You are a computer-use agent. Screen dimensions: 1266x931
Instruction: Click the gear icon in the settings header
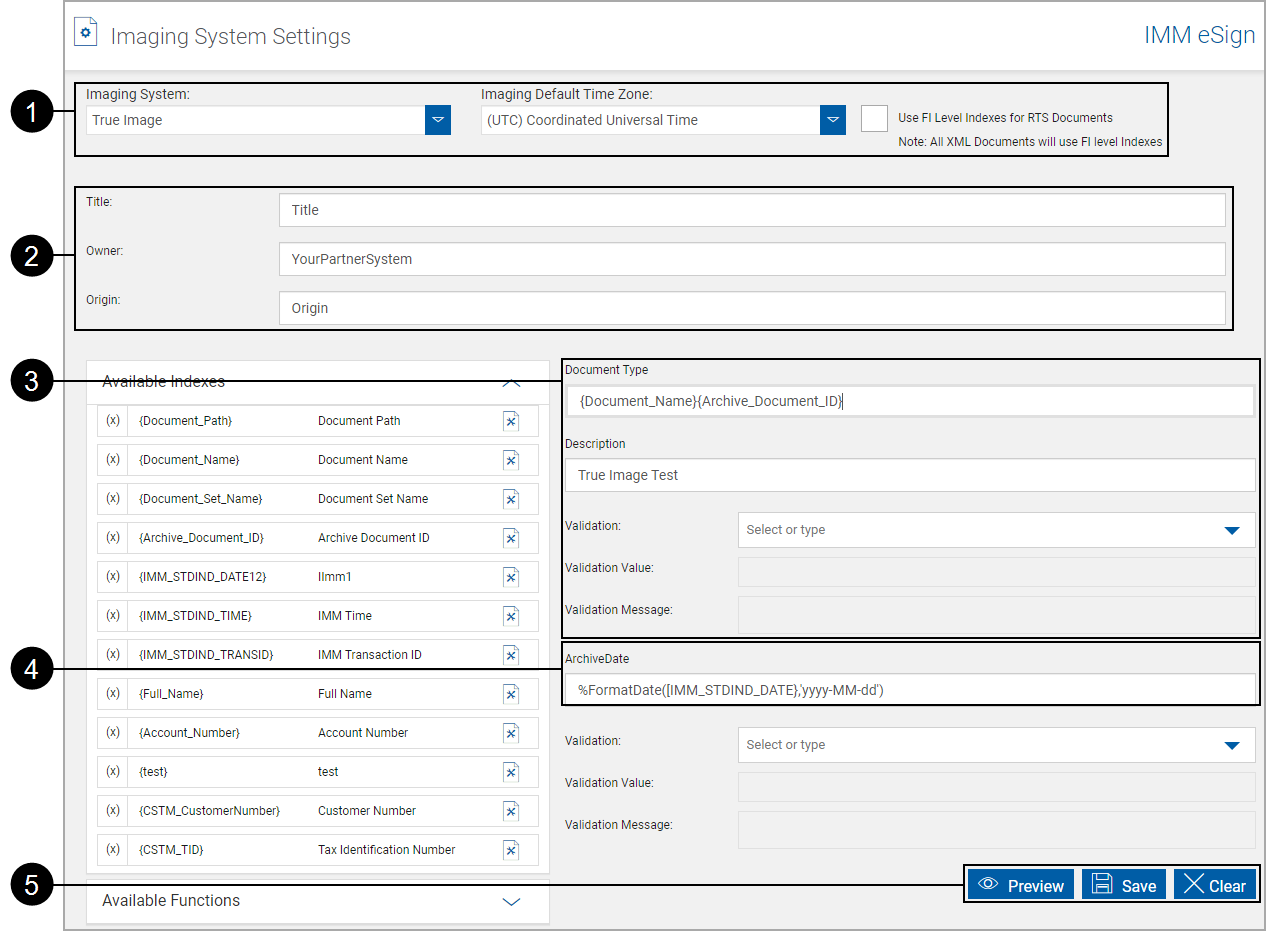pos(85,31)
